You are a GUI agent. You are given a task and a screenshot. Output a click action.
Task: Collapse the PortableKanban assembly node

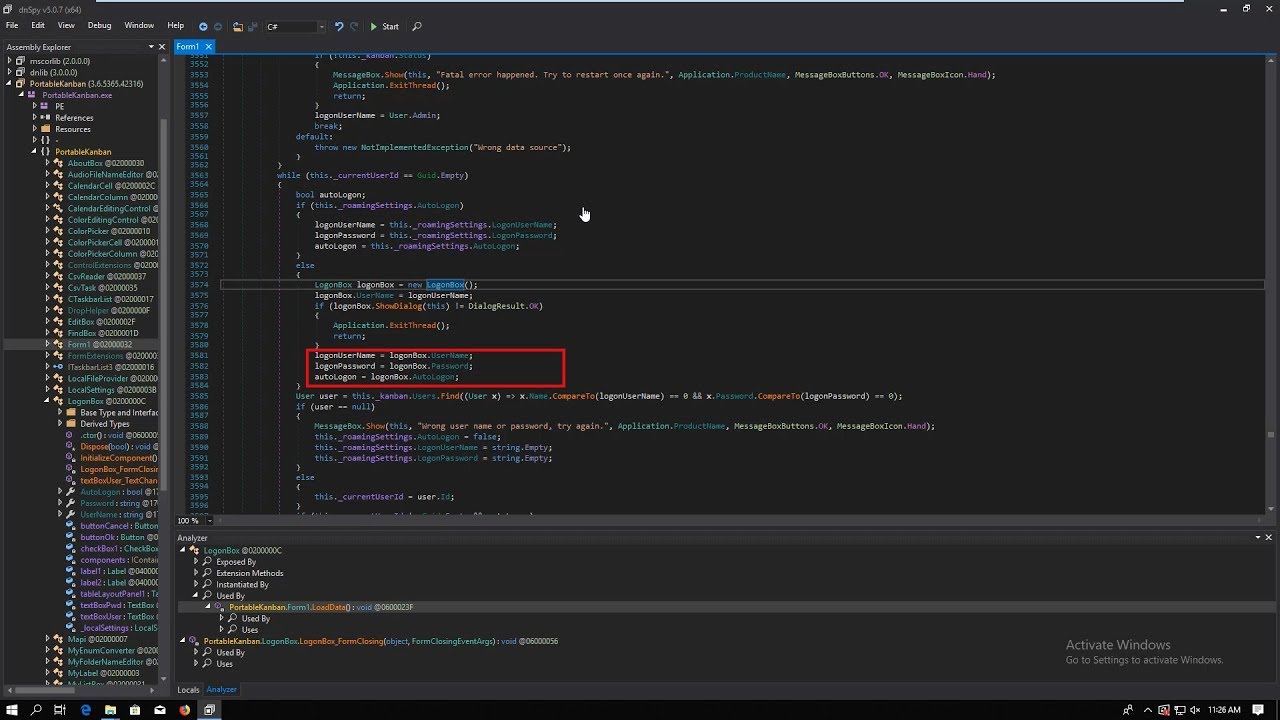(x=9, y=84)
